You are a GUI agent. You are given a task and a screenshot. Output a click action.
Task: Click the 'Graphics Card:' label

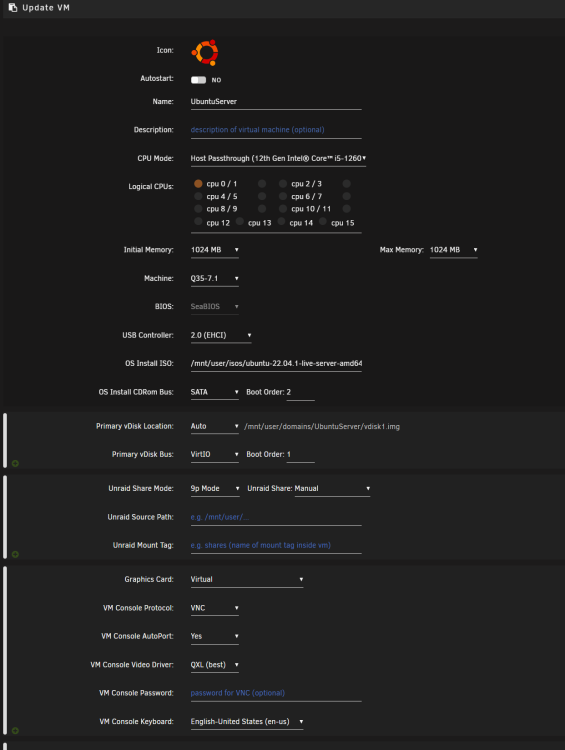click(x=149, y=579)
